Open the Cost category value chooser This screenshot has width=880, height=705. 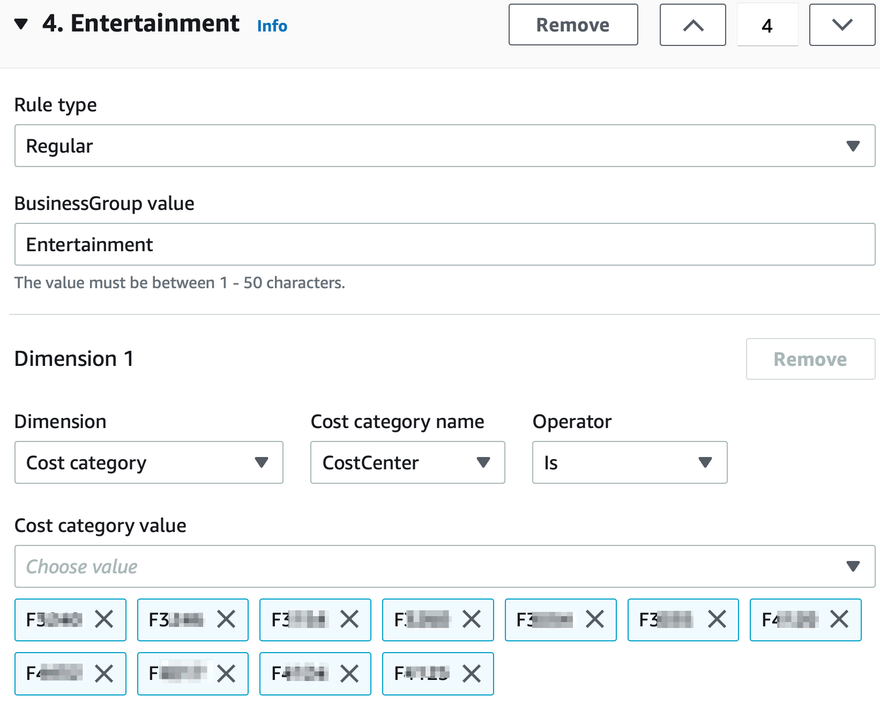tap(444, 566)
